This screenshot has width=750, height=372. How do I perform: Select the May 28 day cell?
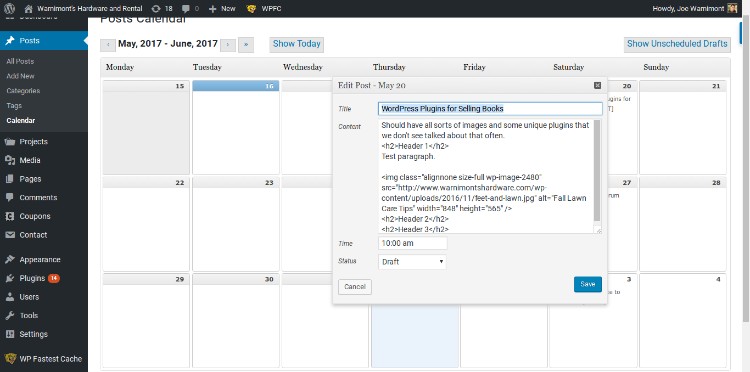point(683,224)
